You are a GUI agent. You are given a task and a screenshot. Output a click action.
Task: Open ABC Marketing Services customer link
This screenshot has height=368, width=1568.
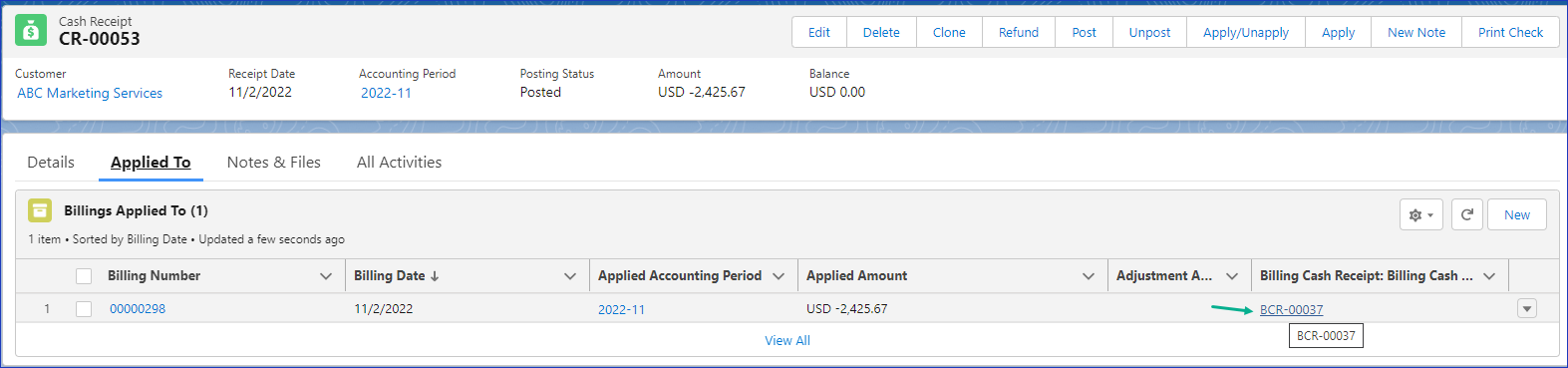90,93
